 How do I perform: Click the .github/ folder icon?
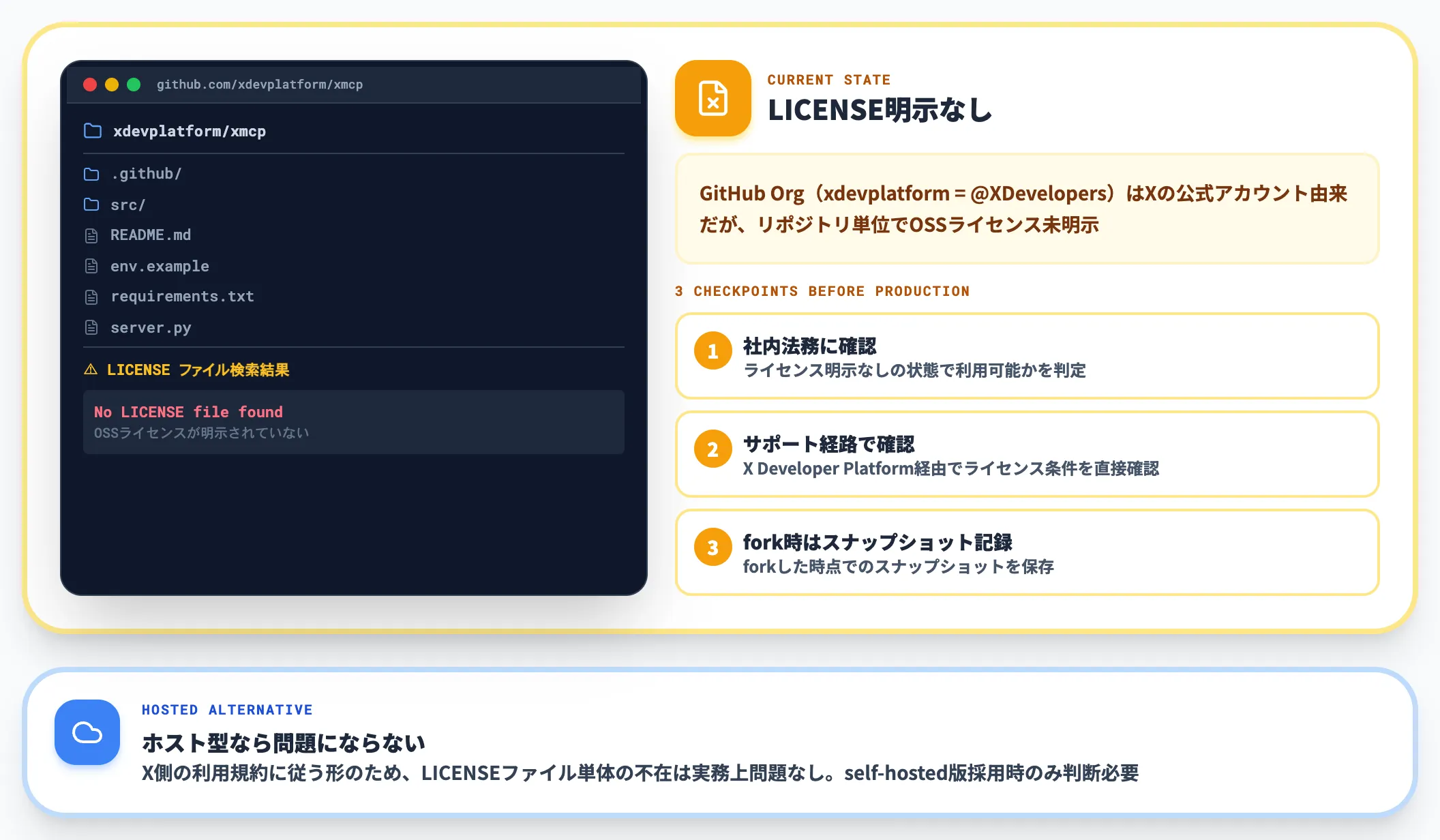coord(91,174)
